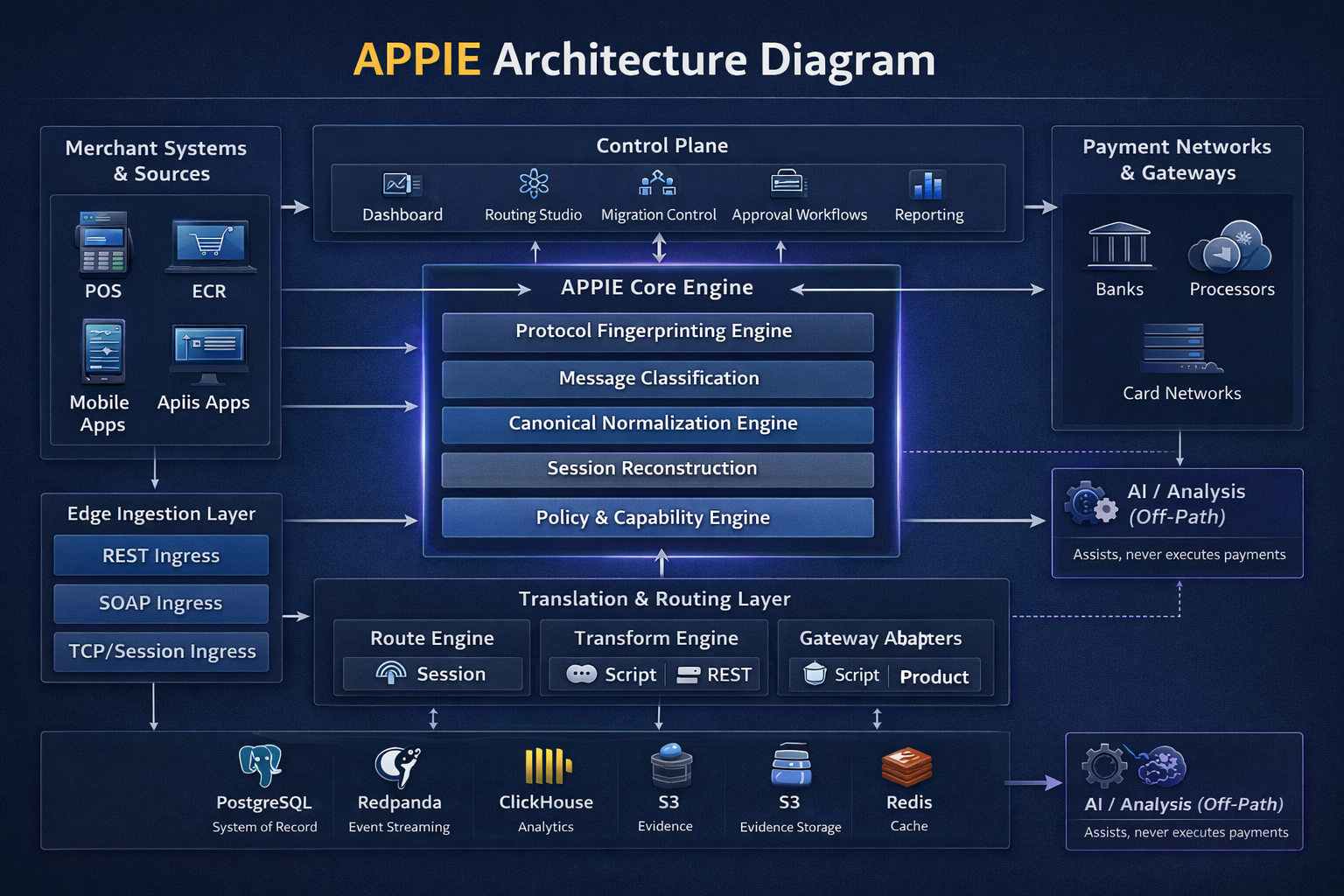
Task: Click the S3 Evidence Storage icon
Action: pyautogui.click(x=792, y=766)
